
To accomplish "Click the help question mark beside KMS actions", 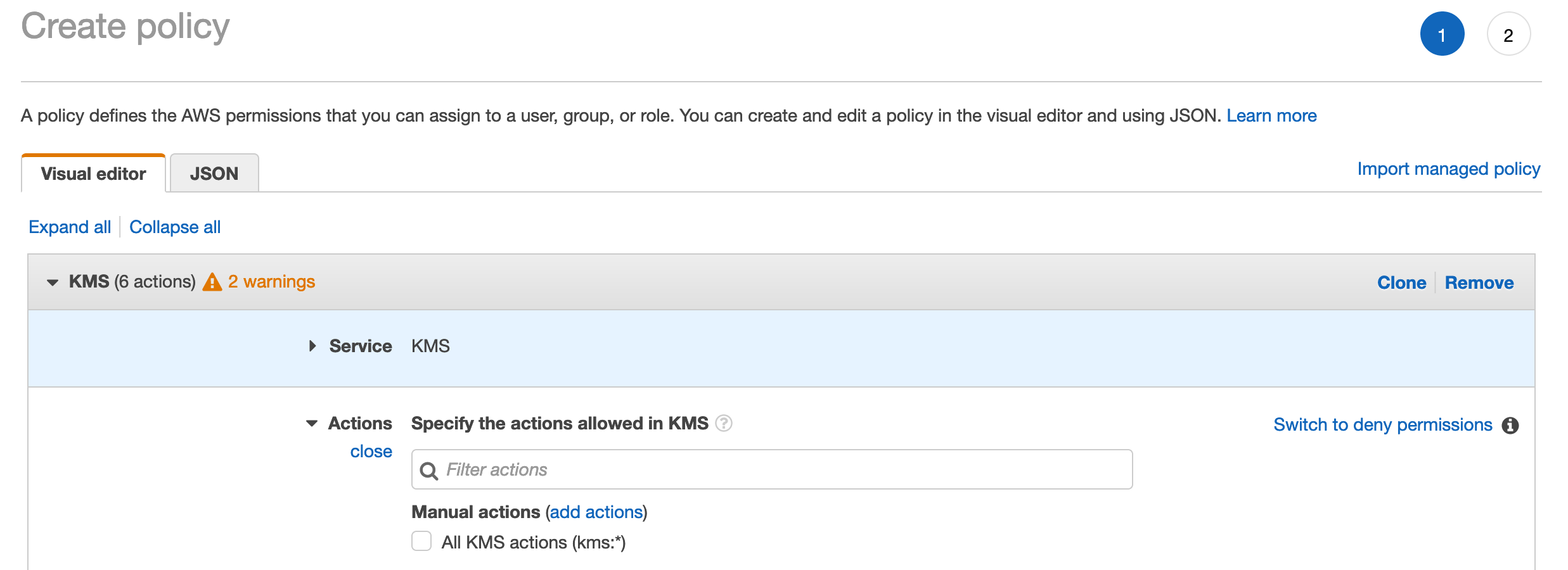I will point(723,423).
